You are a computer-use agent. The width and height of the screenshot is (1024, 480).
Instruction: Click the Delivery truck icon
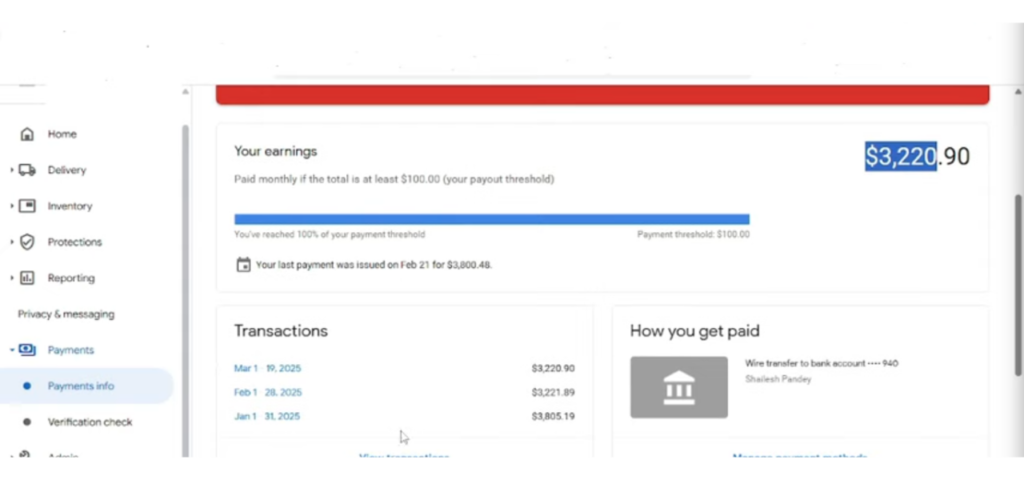point(27,170)
